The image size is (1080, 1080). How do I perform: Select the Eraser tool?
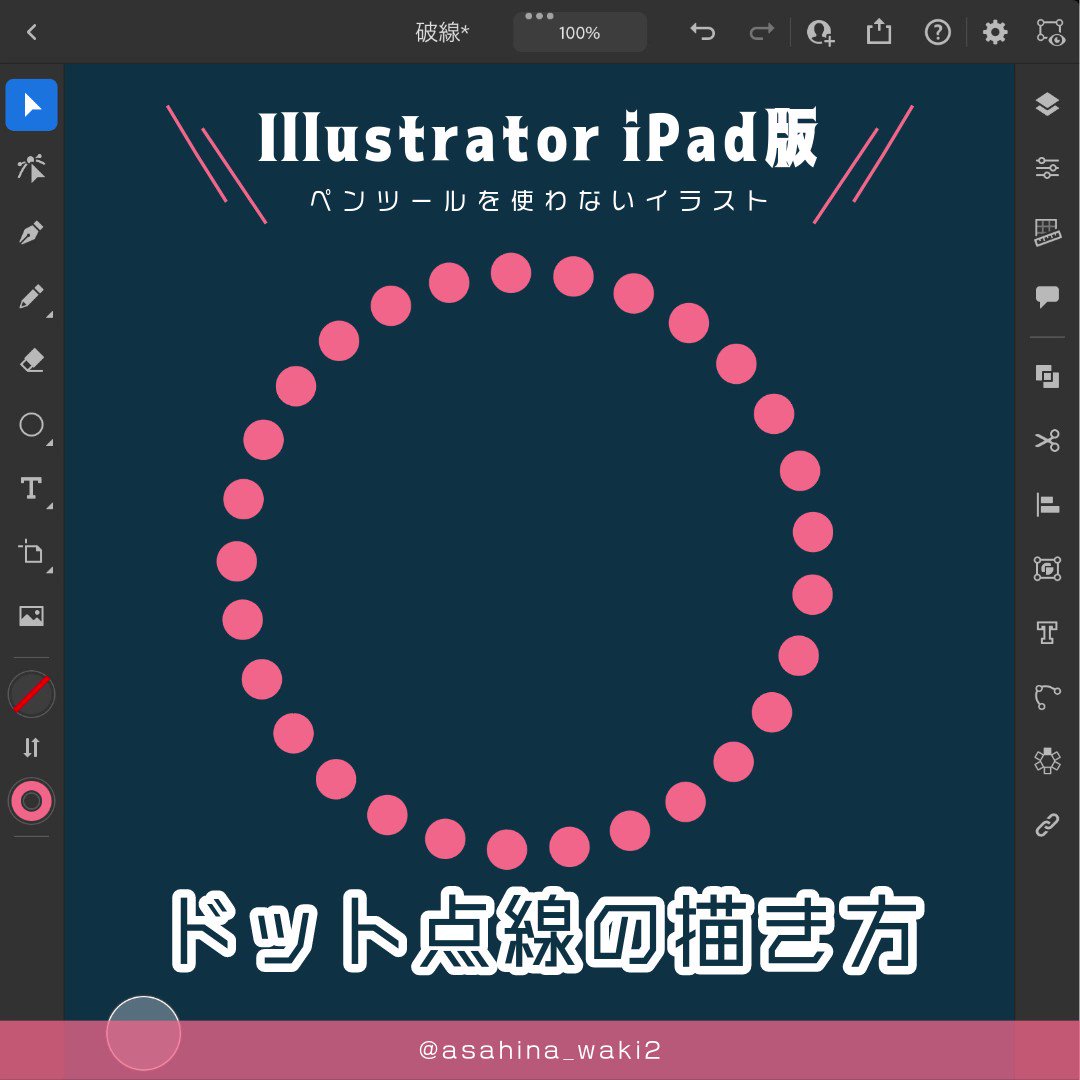click(32, 360)
